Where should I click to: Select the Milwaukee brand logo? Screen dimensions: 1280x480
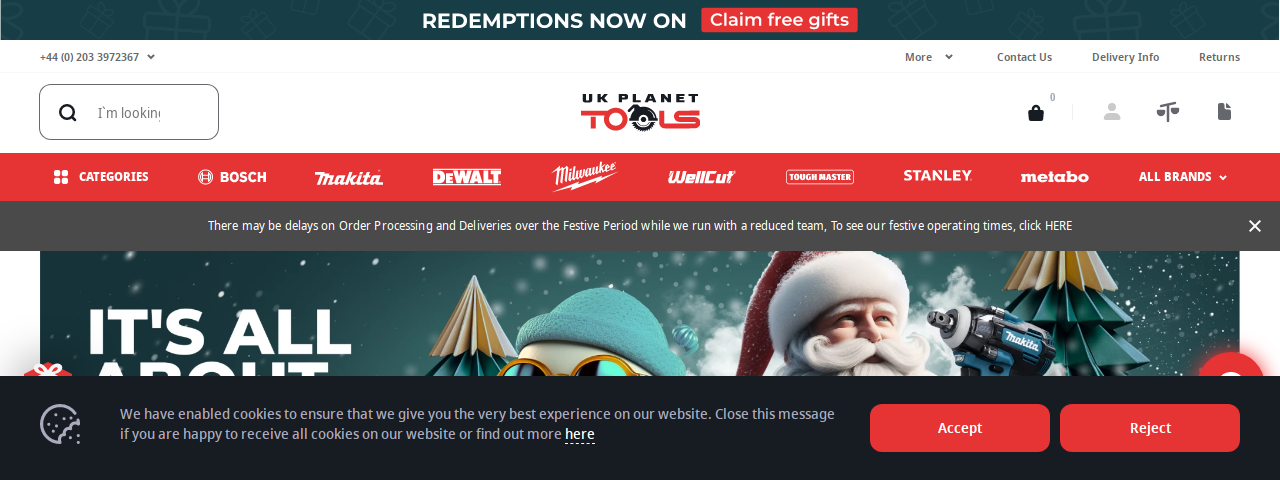[585, 177]
